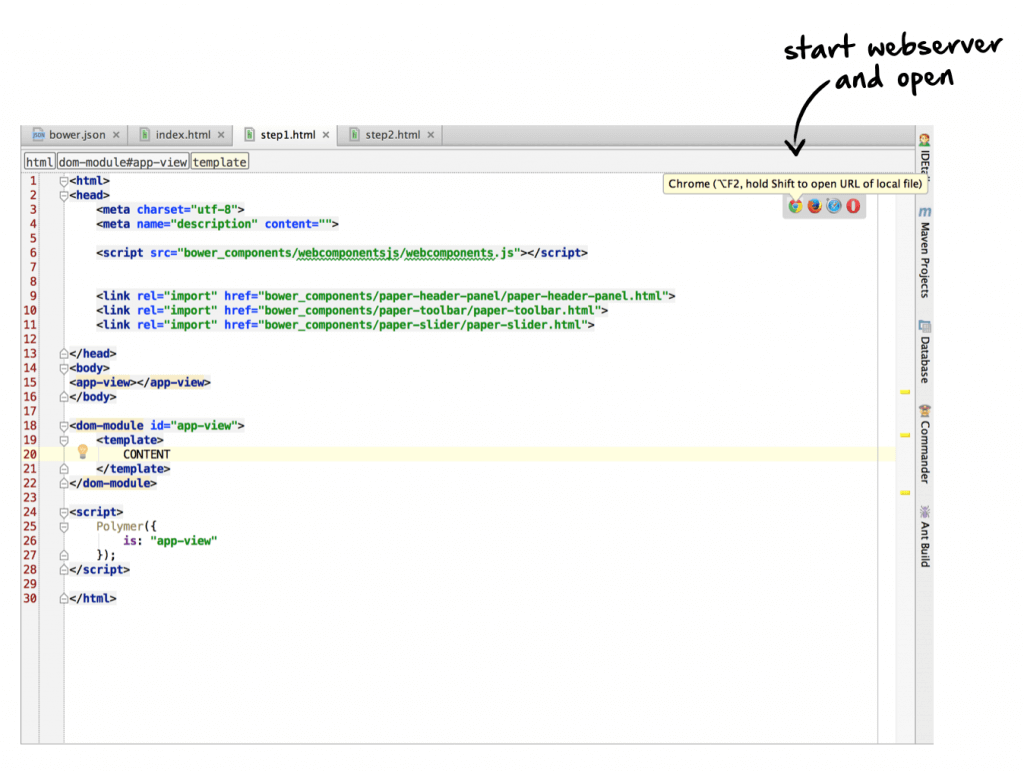1024x771 pixels.
Task: Open the Database tool window
Action: pos(922,355)
